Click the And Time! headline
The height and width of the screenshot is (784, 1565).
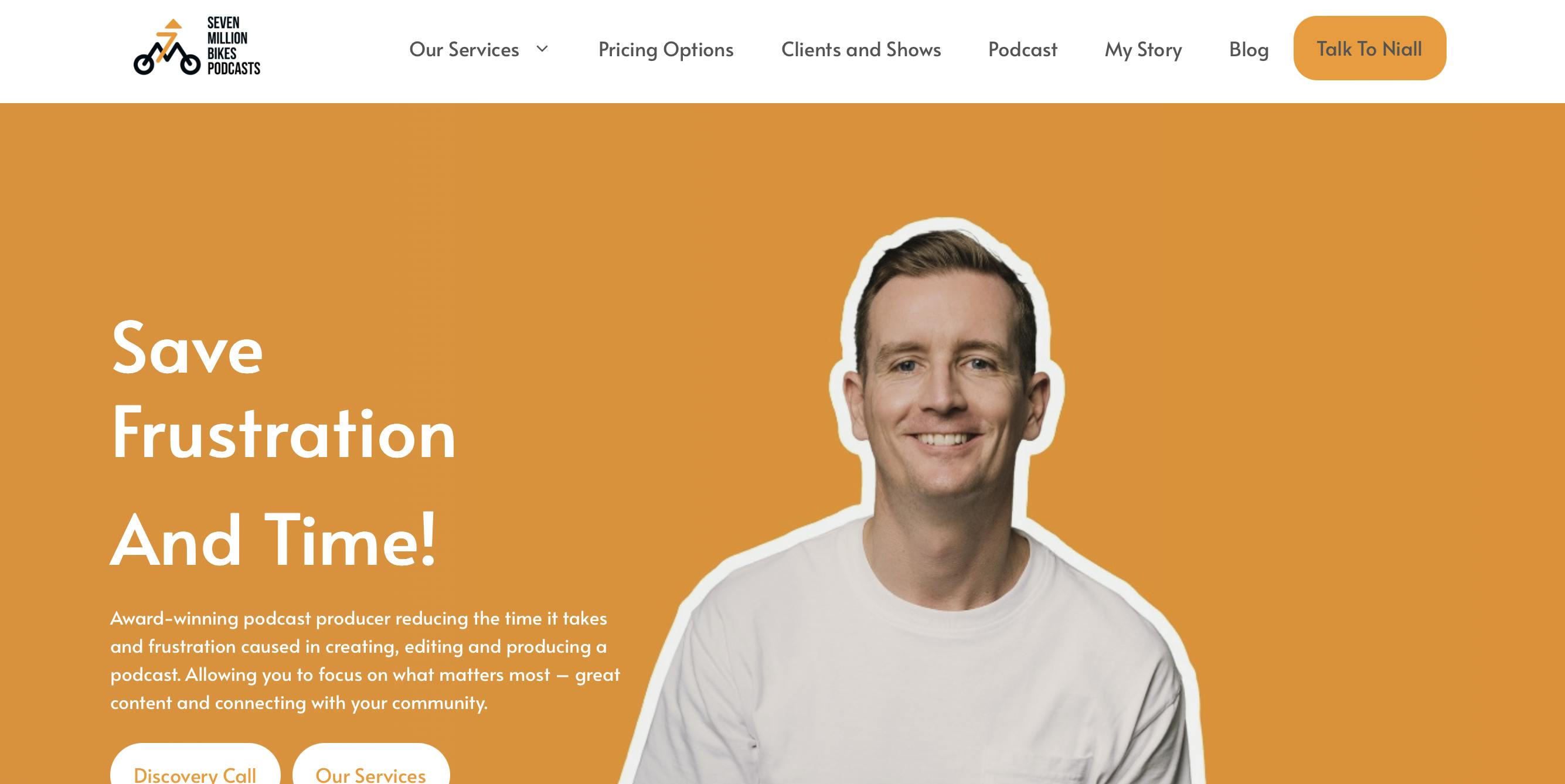[273, 540]
